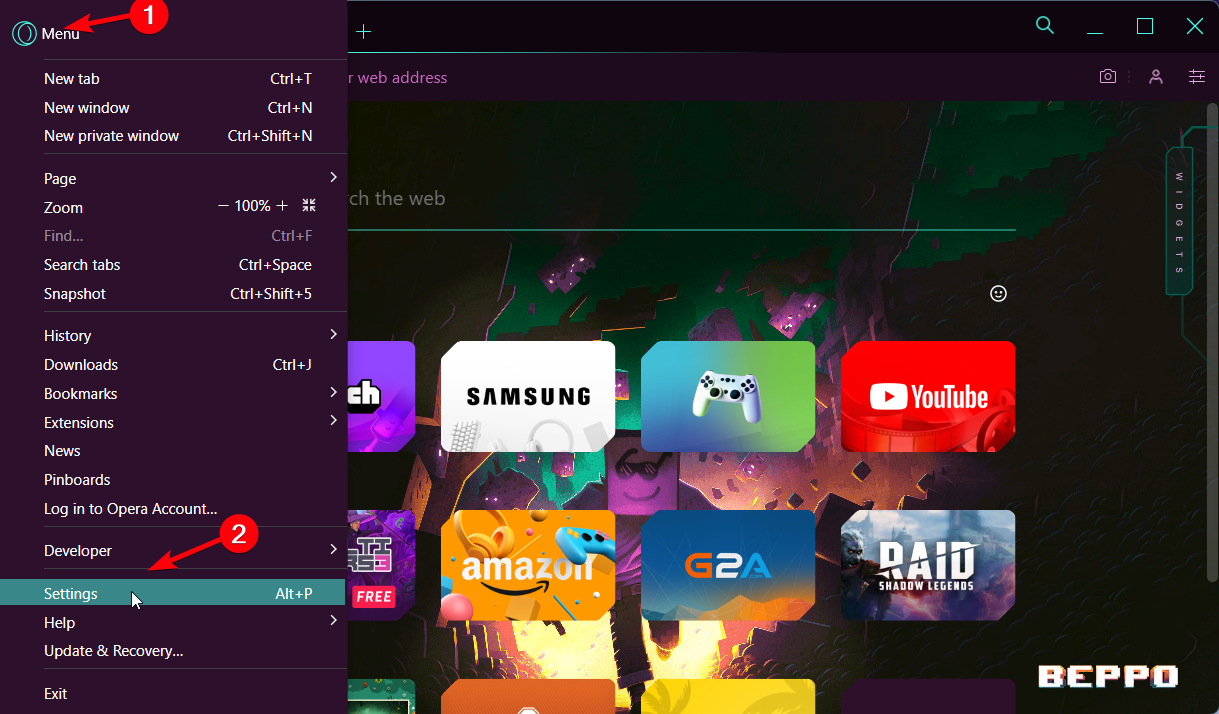Click the zoom in plus button

[x=282, y=206]
